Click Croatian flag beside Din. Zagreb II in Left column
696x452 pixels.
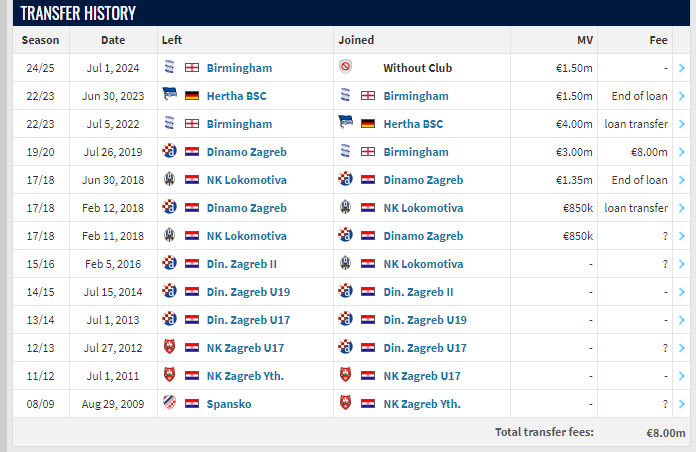point(192,264)
